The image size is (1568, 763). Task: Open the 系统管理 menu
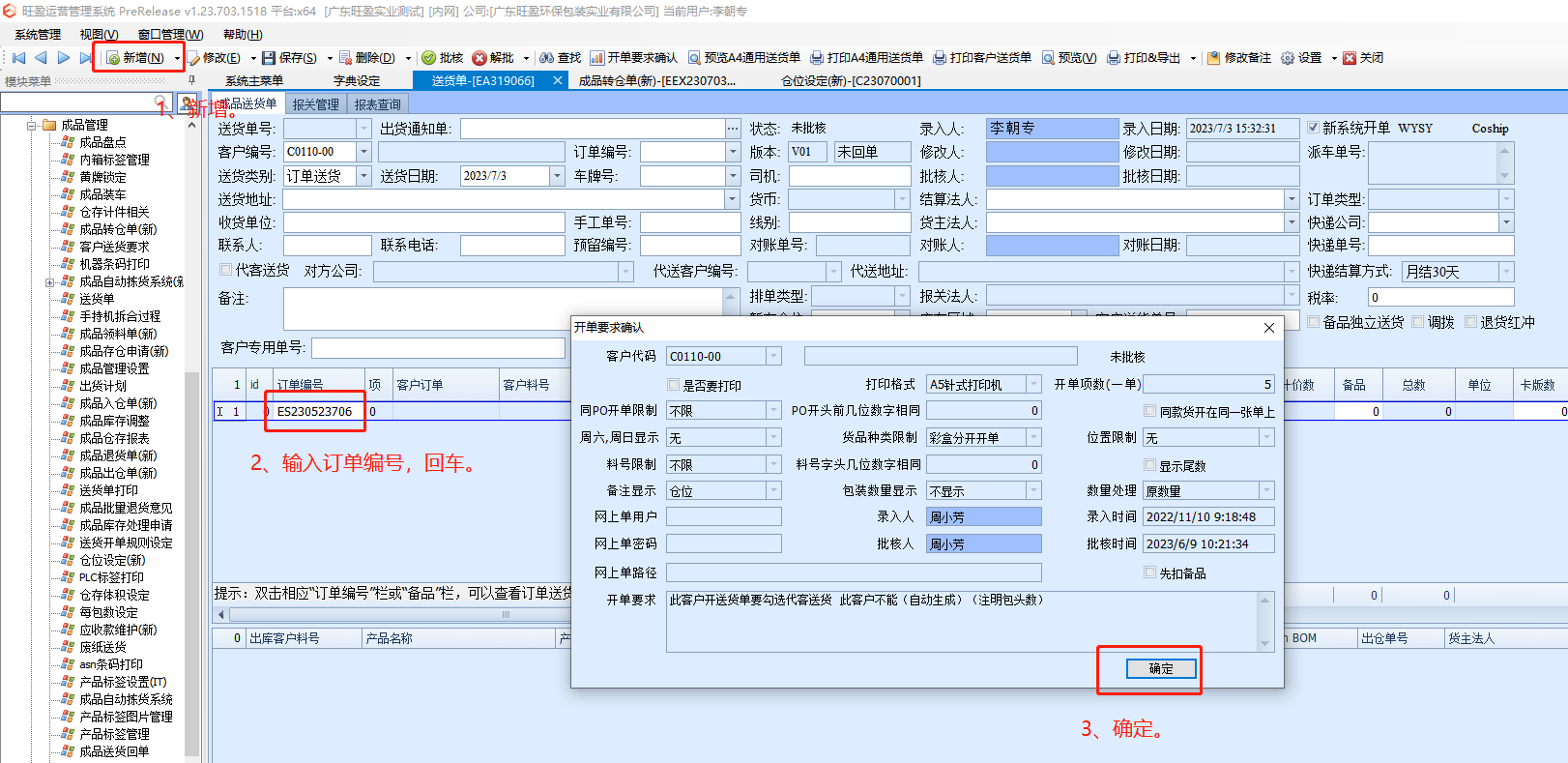[38, 35]
